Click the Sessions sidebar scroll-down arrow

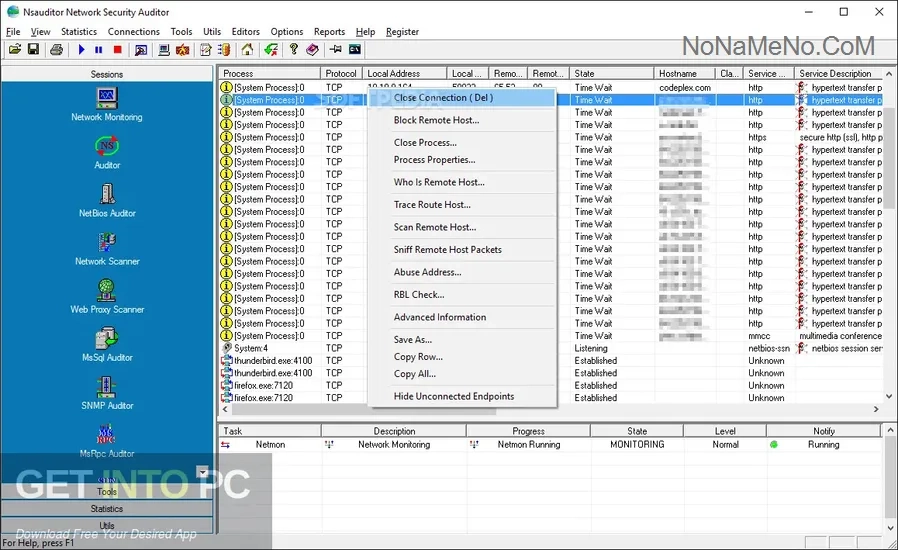click(204, 471)
